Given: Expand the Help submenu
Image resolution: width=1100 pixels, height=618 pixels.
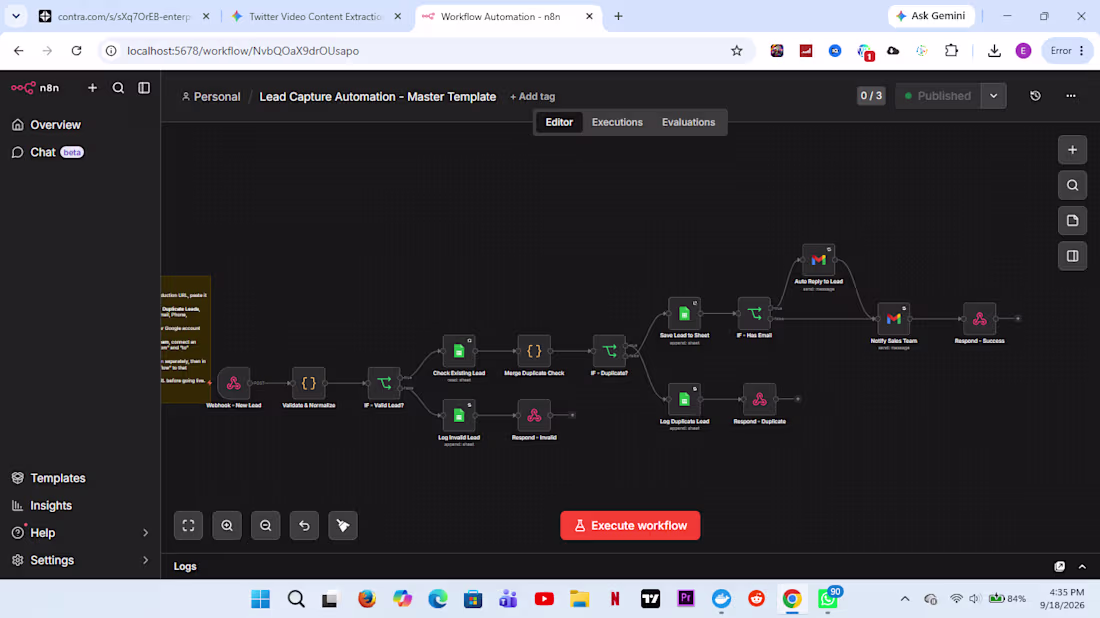Looking at the screenshot, I should tap(145, 533).
